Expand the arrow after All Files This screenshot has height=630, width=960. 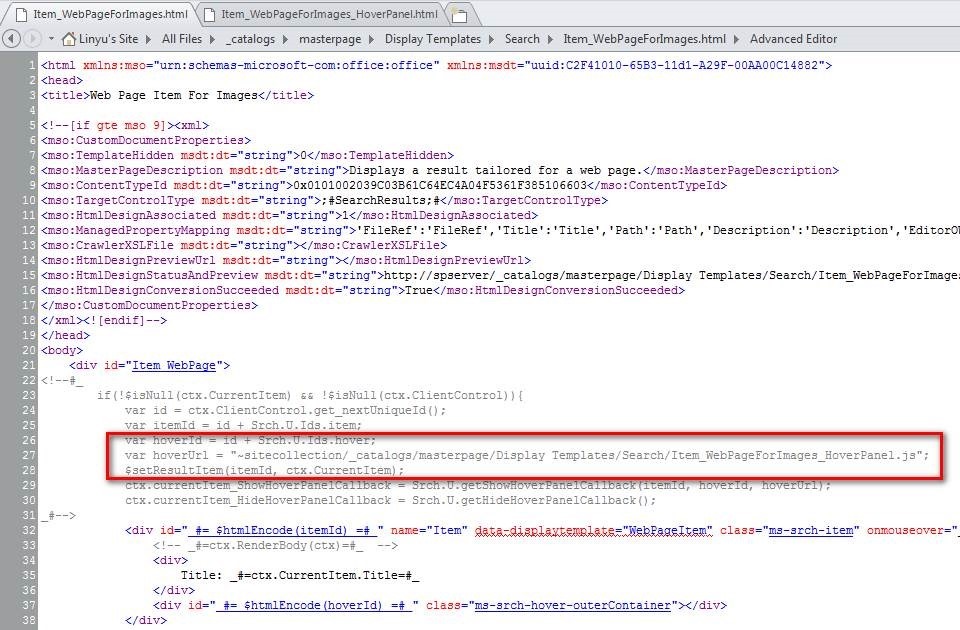(212, 39)
